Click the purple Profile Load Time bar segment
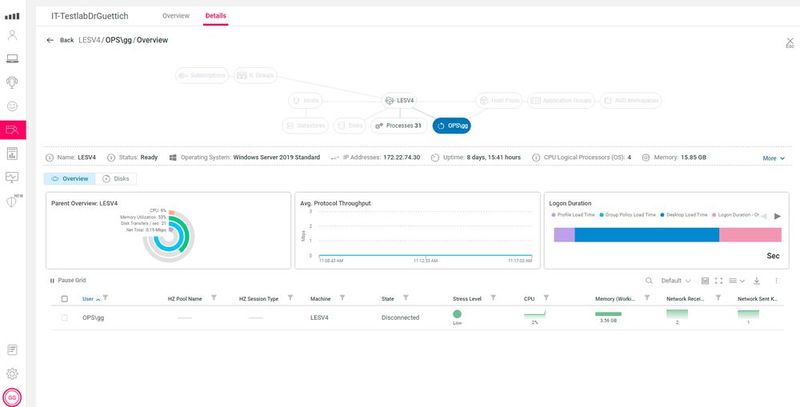This screenshot has width=800, height=407. 564,235
